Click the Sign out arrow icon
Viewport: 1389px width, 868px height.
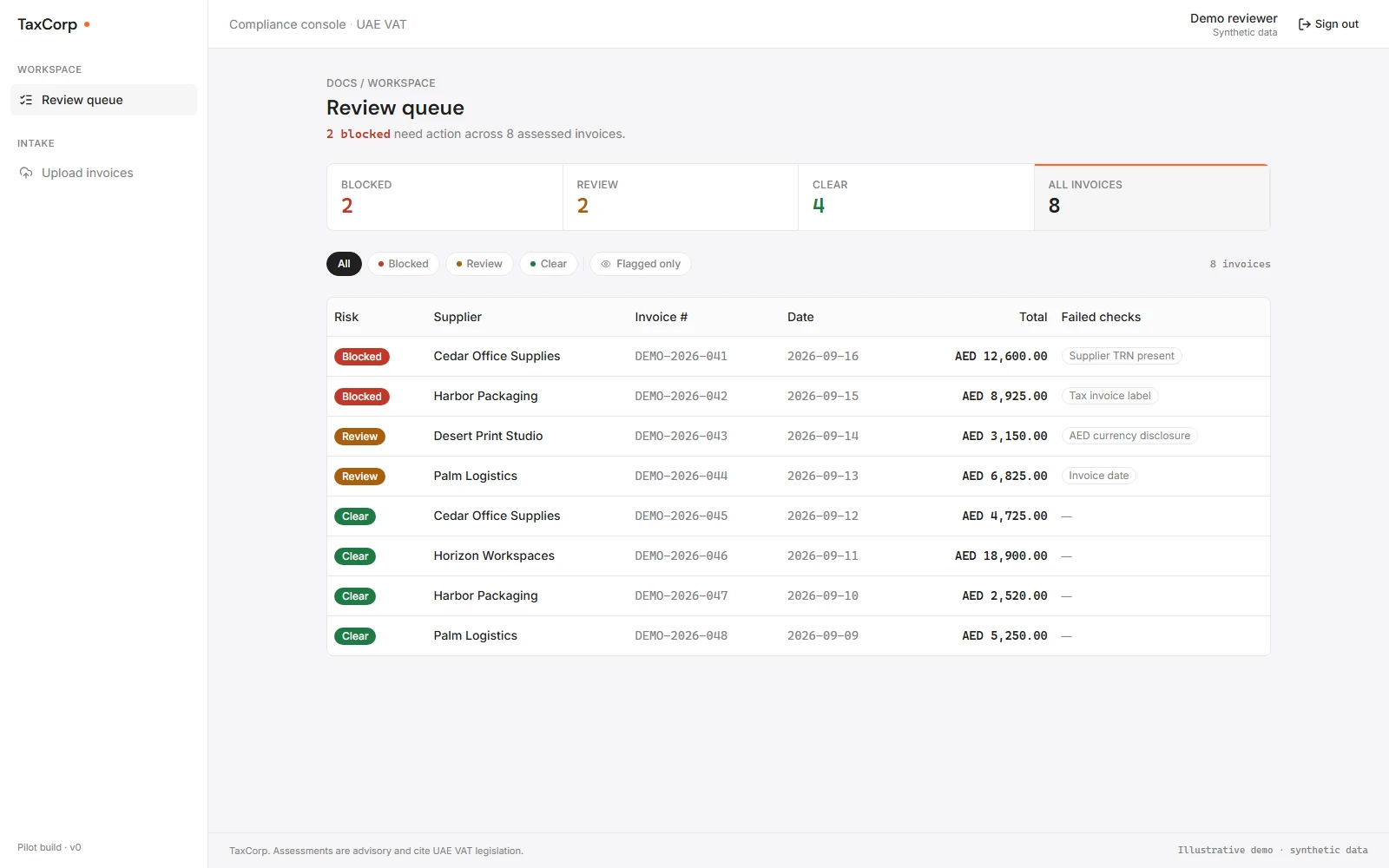[x=1304, y=24]
